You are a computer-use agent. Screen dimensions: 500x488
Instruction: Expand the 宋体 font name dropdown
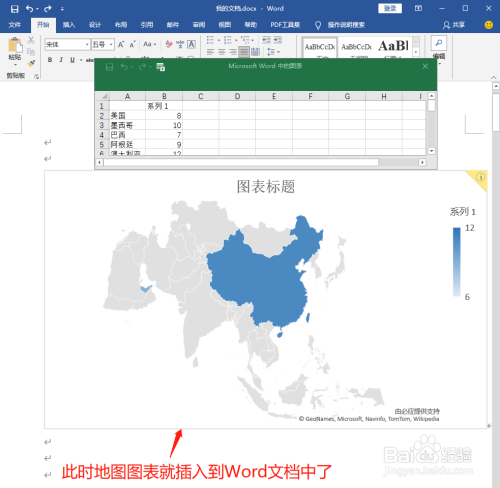pyautogui.click(x=87, y=44)
